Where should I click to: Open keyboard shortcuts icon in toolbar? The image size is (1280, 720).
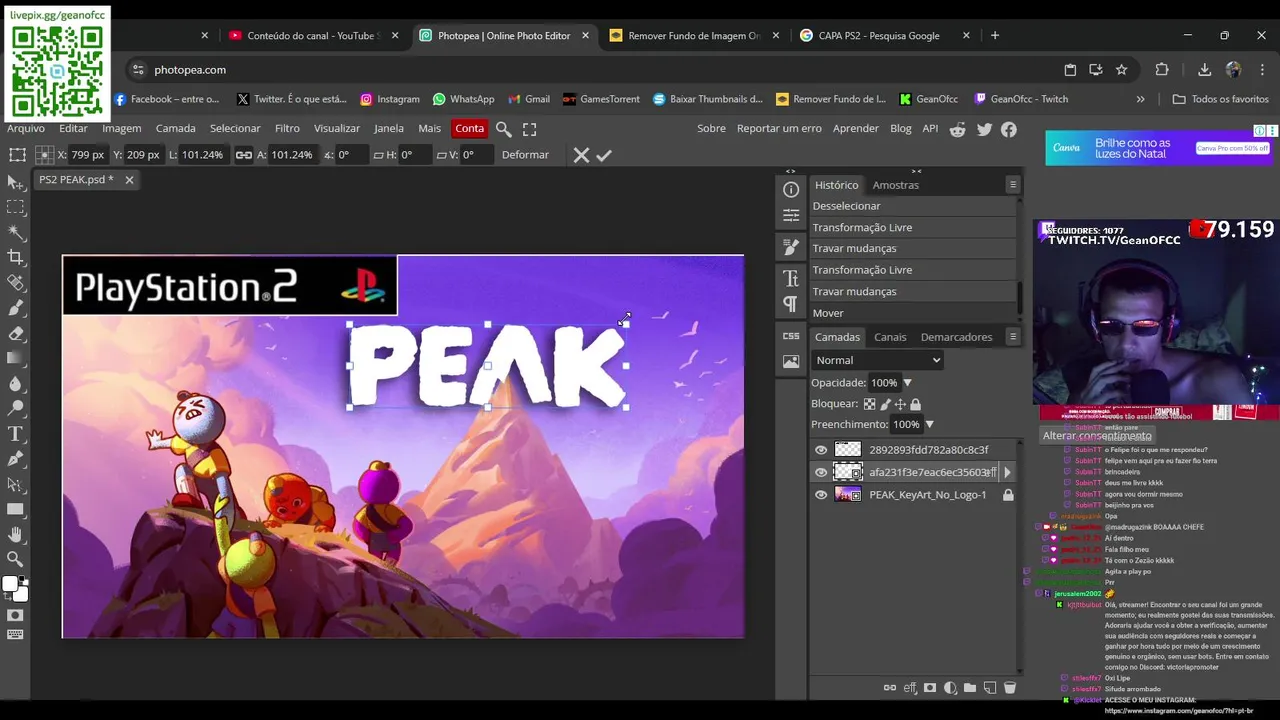tap(16, 635)
